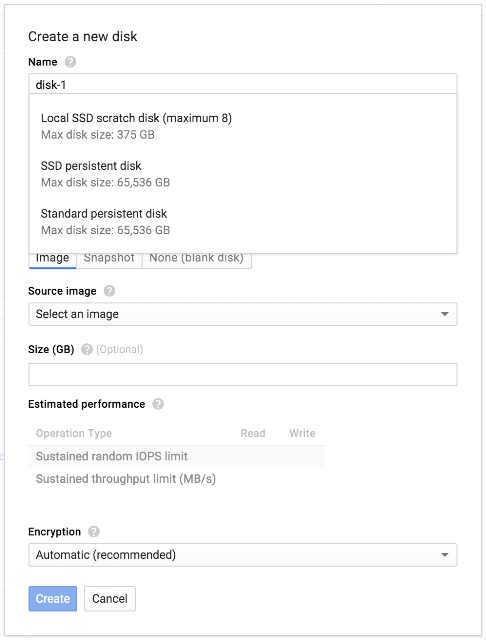
Task: Expand the Encryption dropdown arrow
Action: pos(444,555)
